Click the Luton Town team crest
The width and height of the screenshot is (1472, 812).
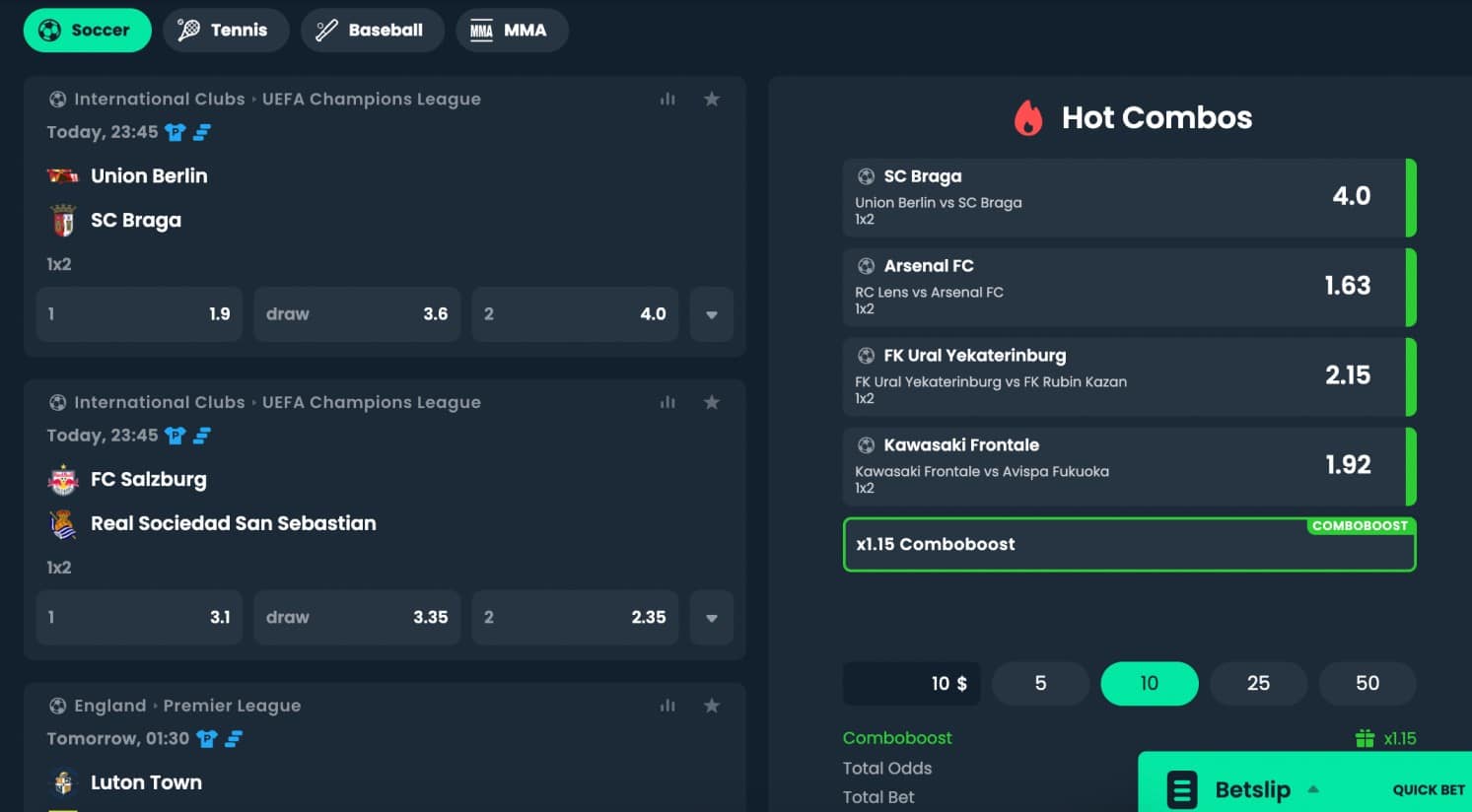tap(63, 783)
